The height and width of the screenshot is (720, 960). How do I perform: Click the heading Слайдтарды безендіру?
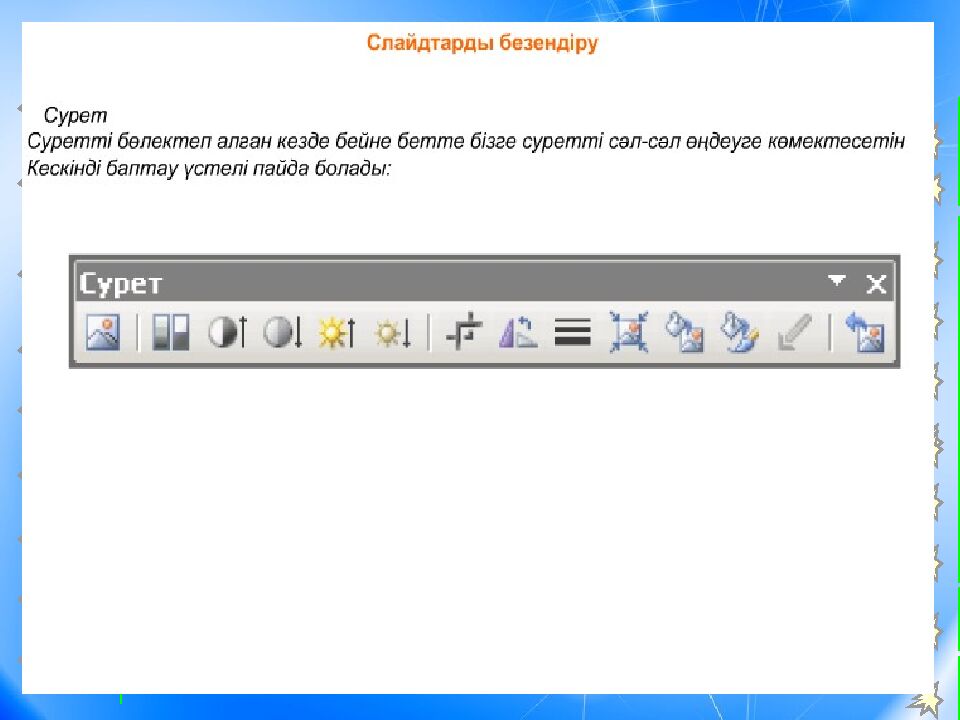[482, 44]
